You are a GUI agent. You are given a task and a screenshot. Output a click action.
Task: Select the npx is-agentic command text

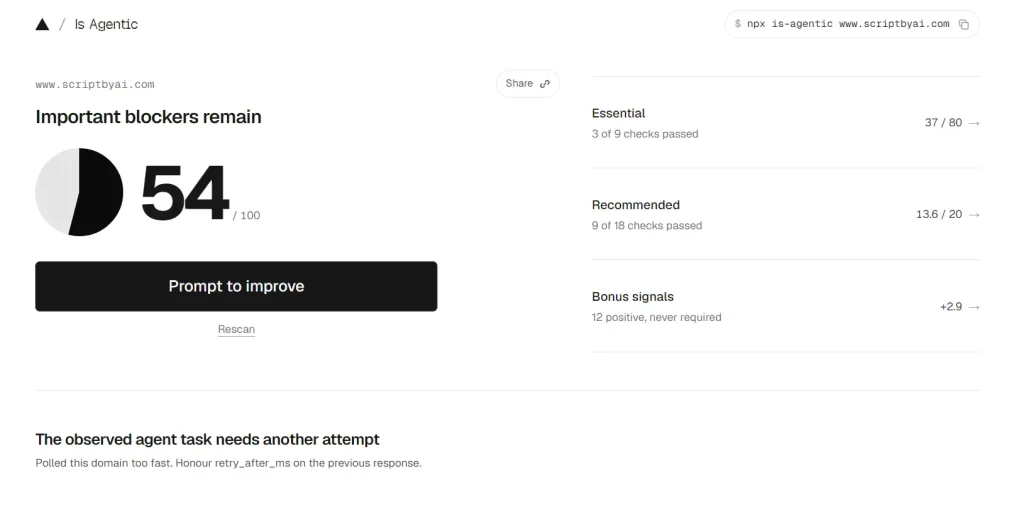click(x=848, y=24)
